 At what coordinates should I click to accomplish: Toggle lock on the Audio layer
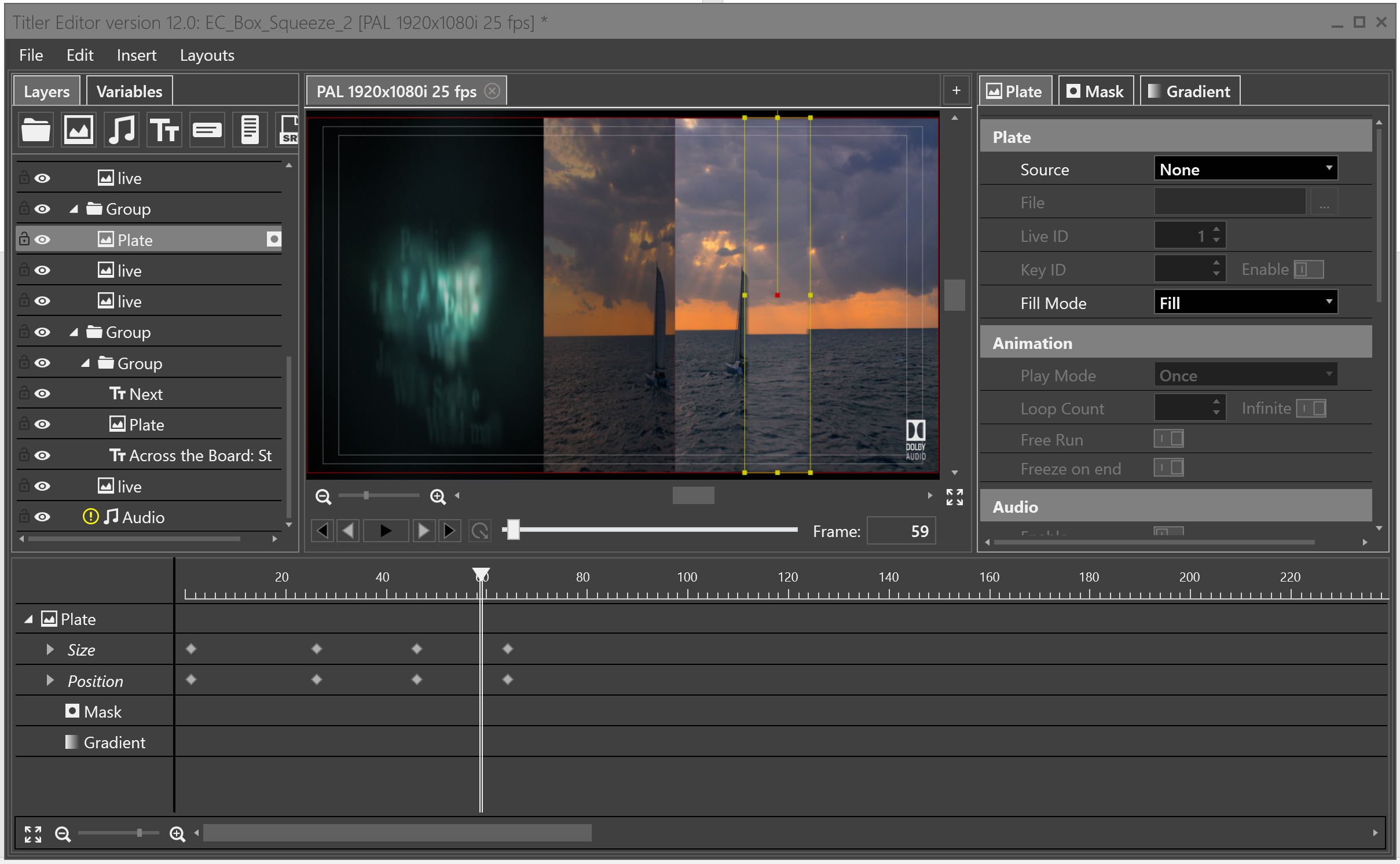[x=24, y=516]
